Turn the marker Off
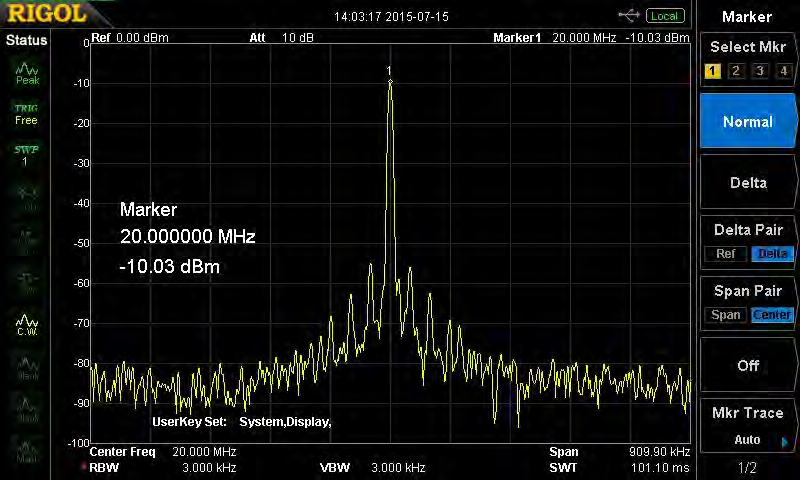800x480 pixels. point(748,365)
